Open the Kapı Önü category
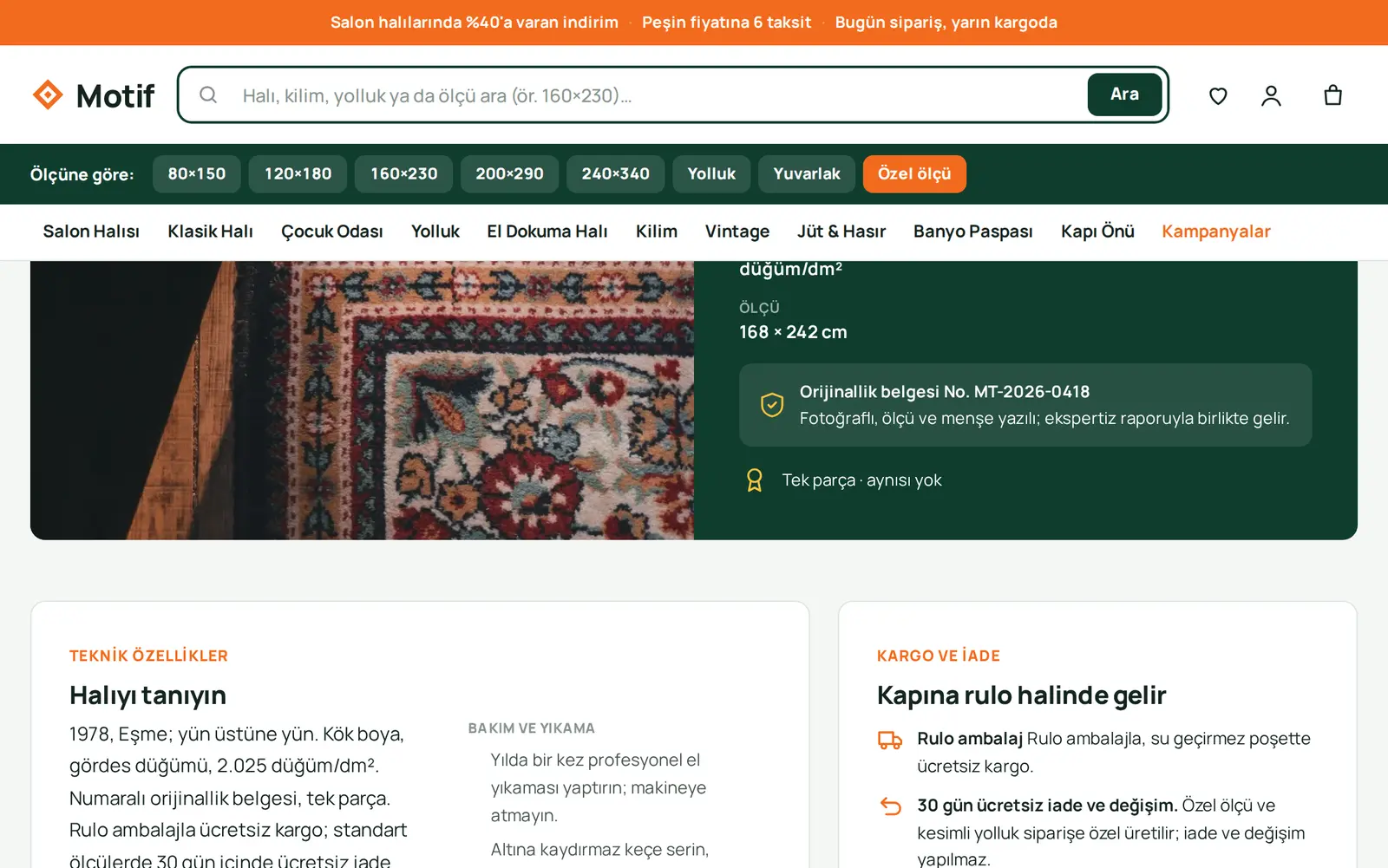 click(x=1097, y=232)
